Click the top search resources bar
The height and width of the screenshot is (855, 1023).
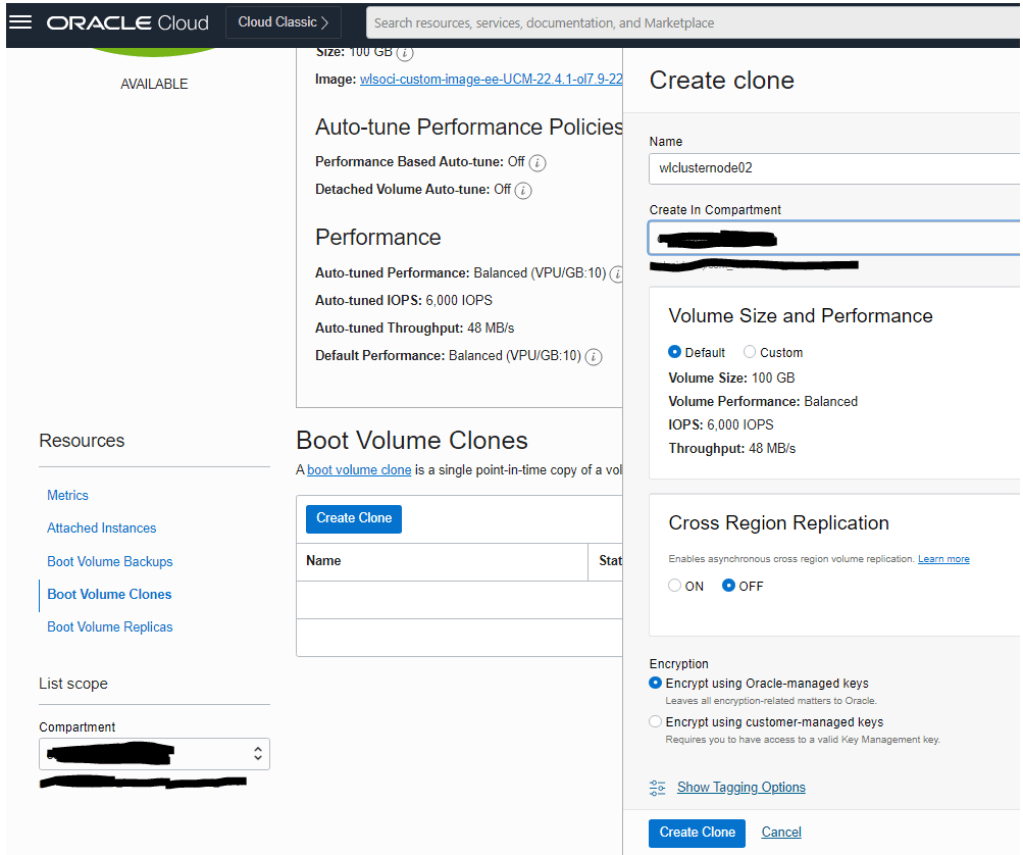690,22
